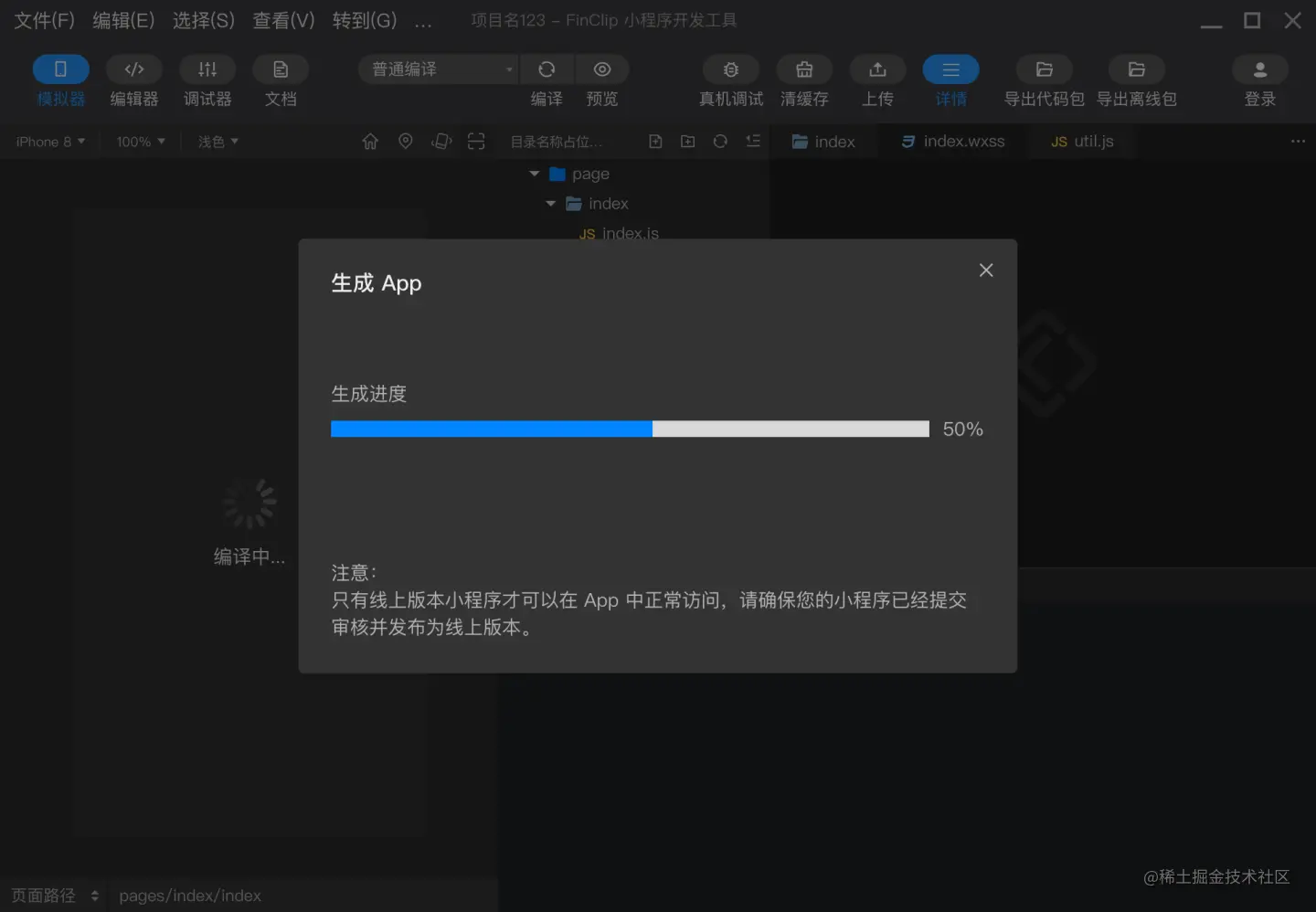Maximize the FinClip window
This screenshot has height=912, width=1316.
click(x=1252, y=20)
